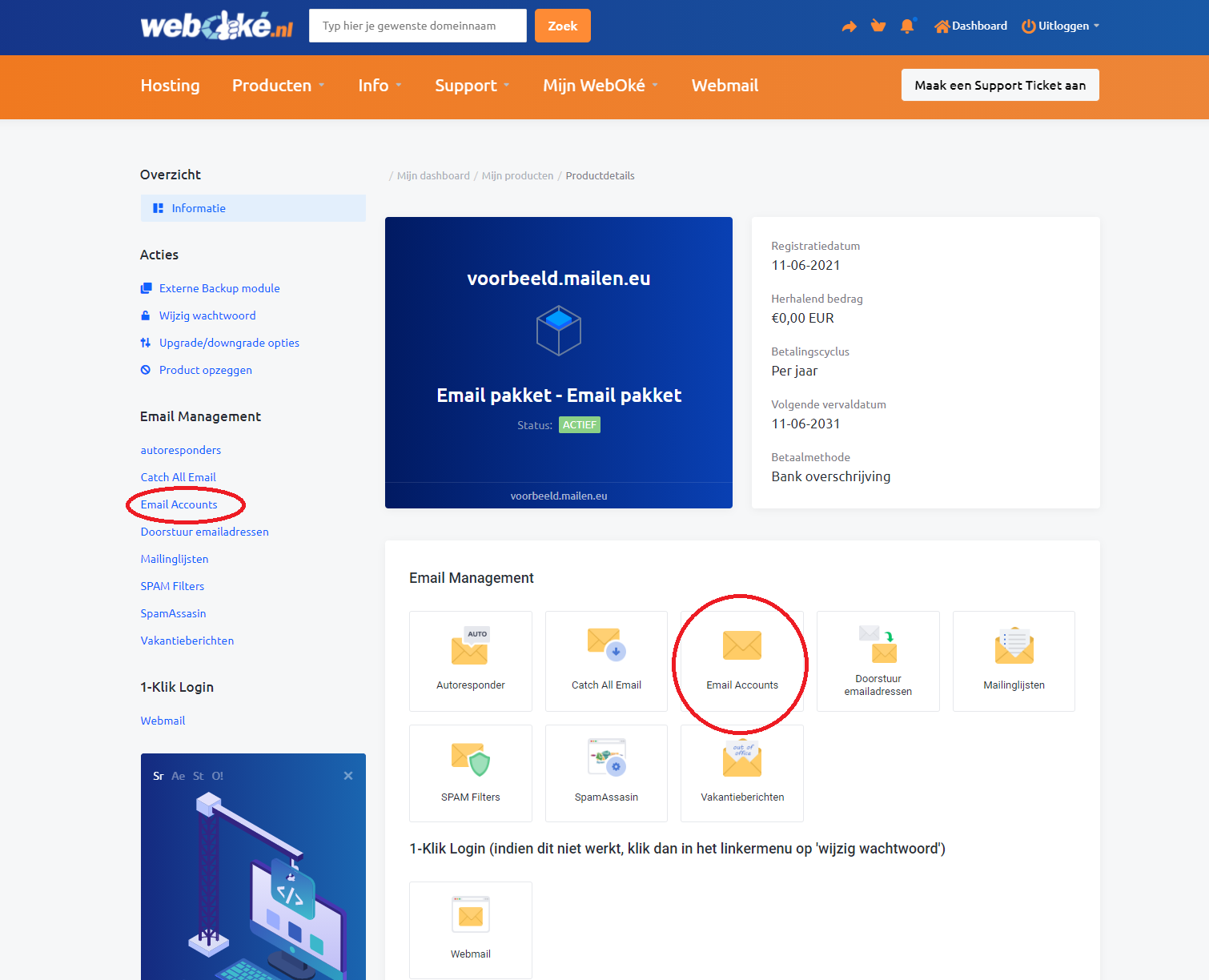The image size is (1209, 980).
Task: Open the Vakantieberichten out-of-office tile
Action: [741, 773]
